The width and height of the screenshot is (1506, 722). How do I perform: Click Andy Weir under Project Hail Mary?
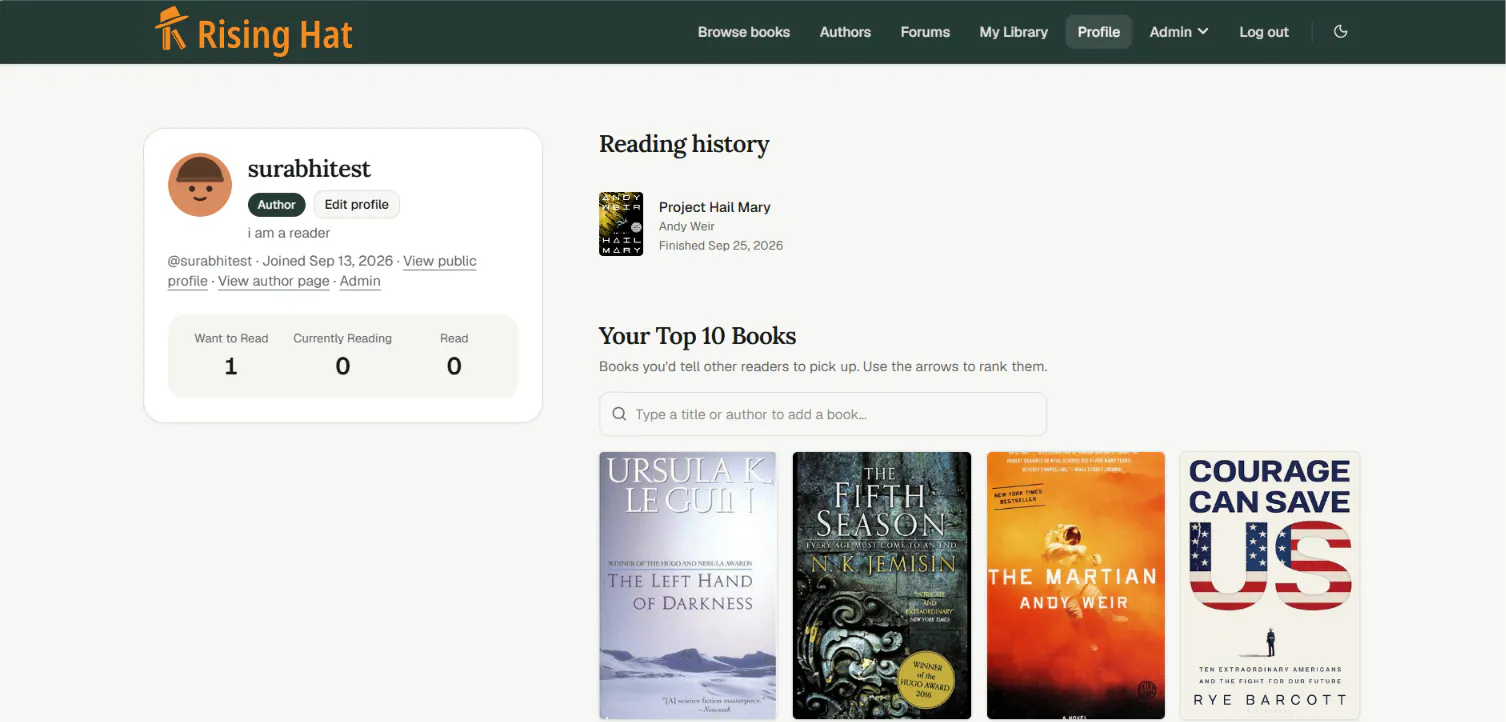tap(686, 227)
